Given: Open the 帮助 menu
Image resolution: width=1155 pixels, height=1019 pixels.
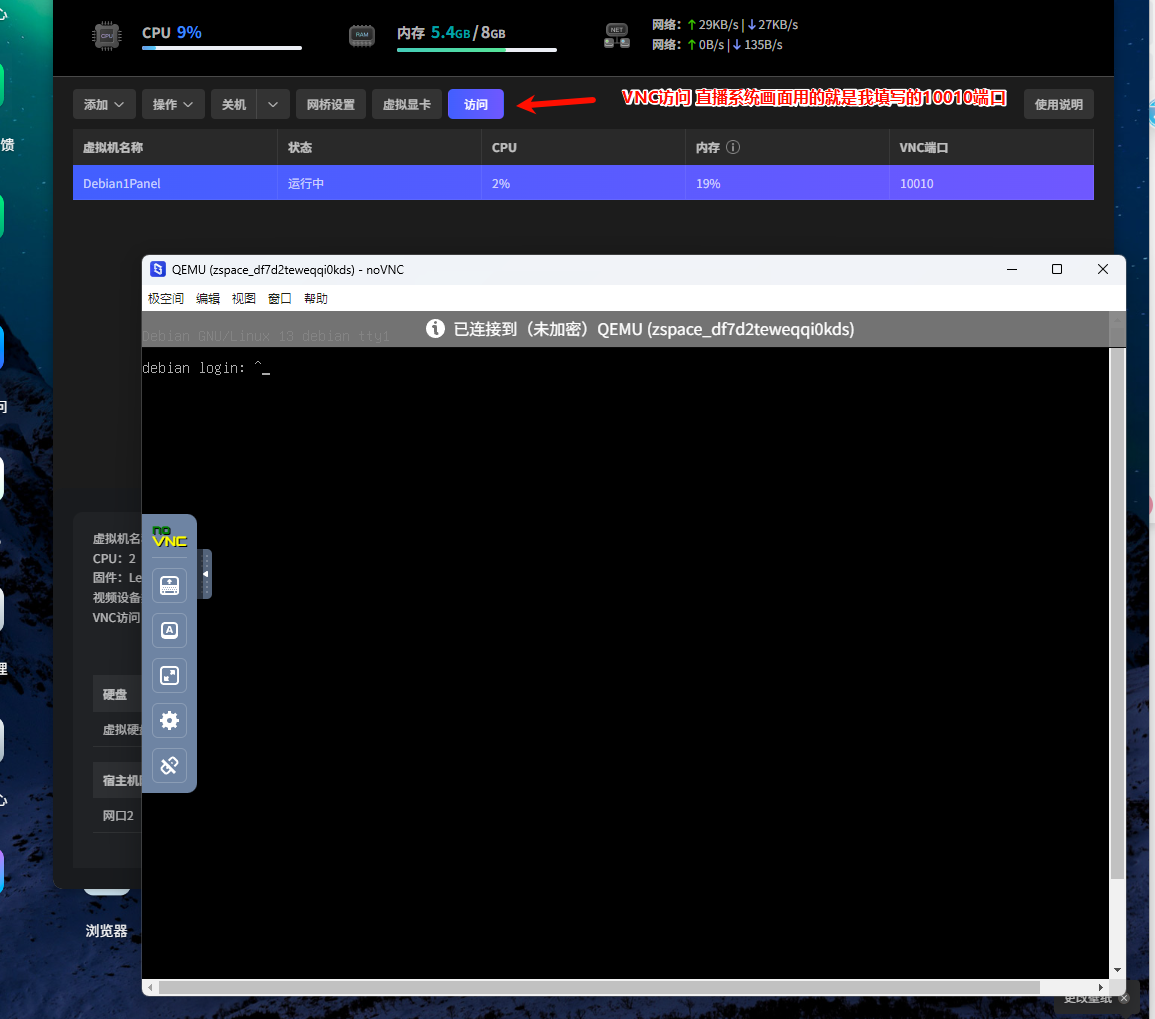Looking at the screenshot, I should [x=316, y=299].
